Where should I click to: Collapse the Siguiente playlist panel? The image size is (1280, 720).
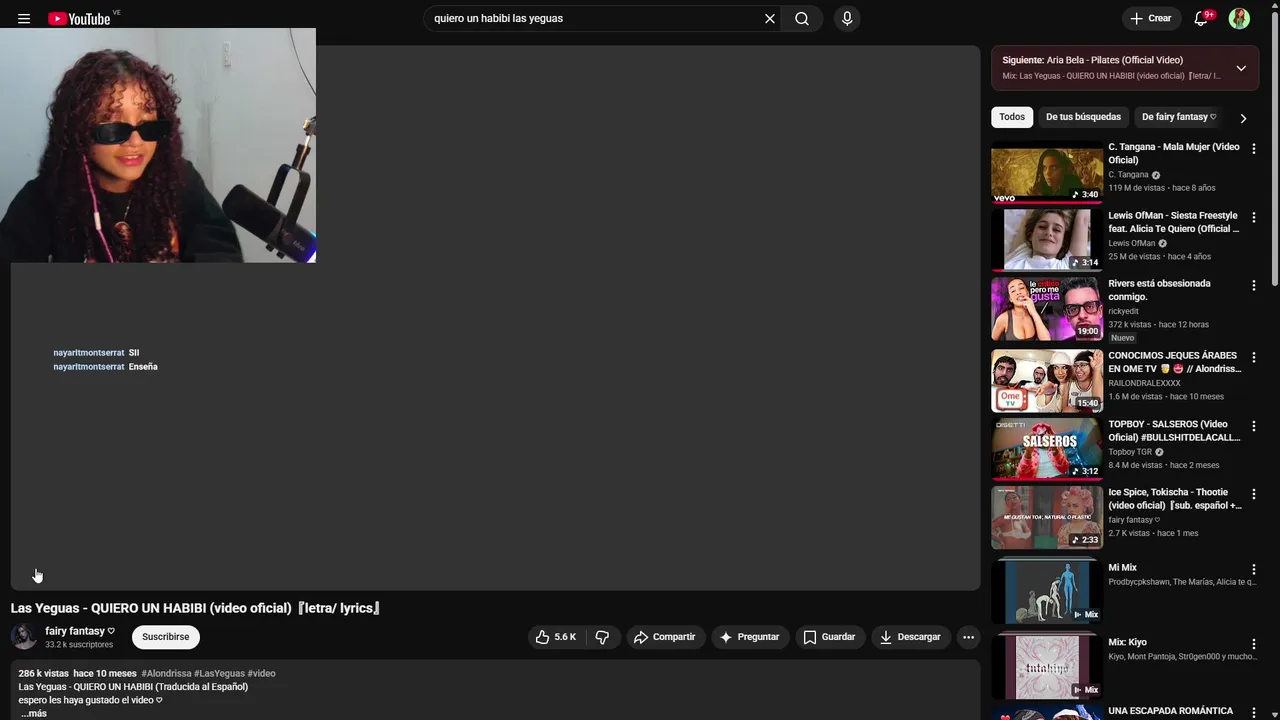click(1241, 68)
